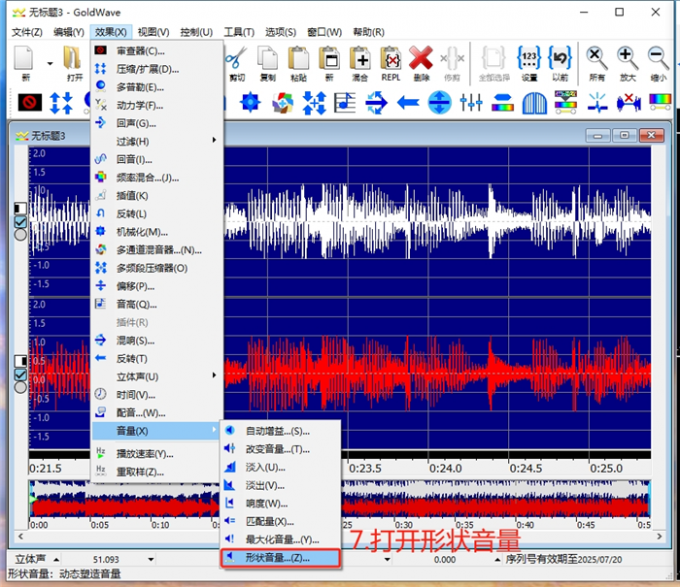Open the 工具(T) menu
680x587 pixels.
239,32
